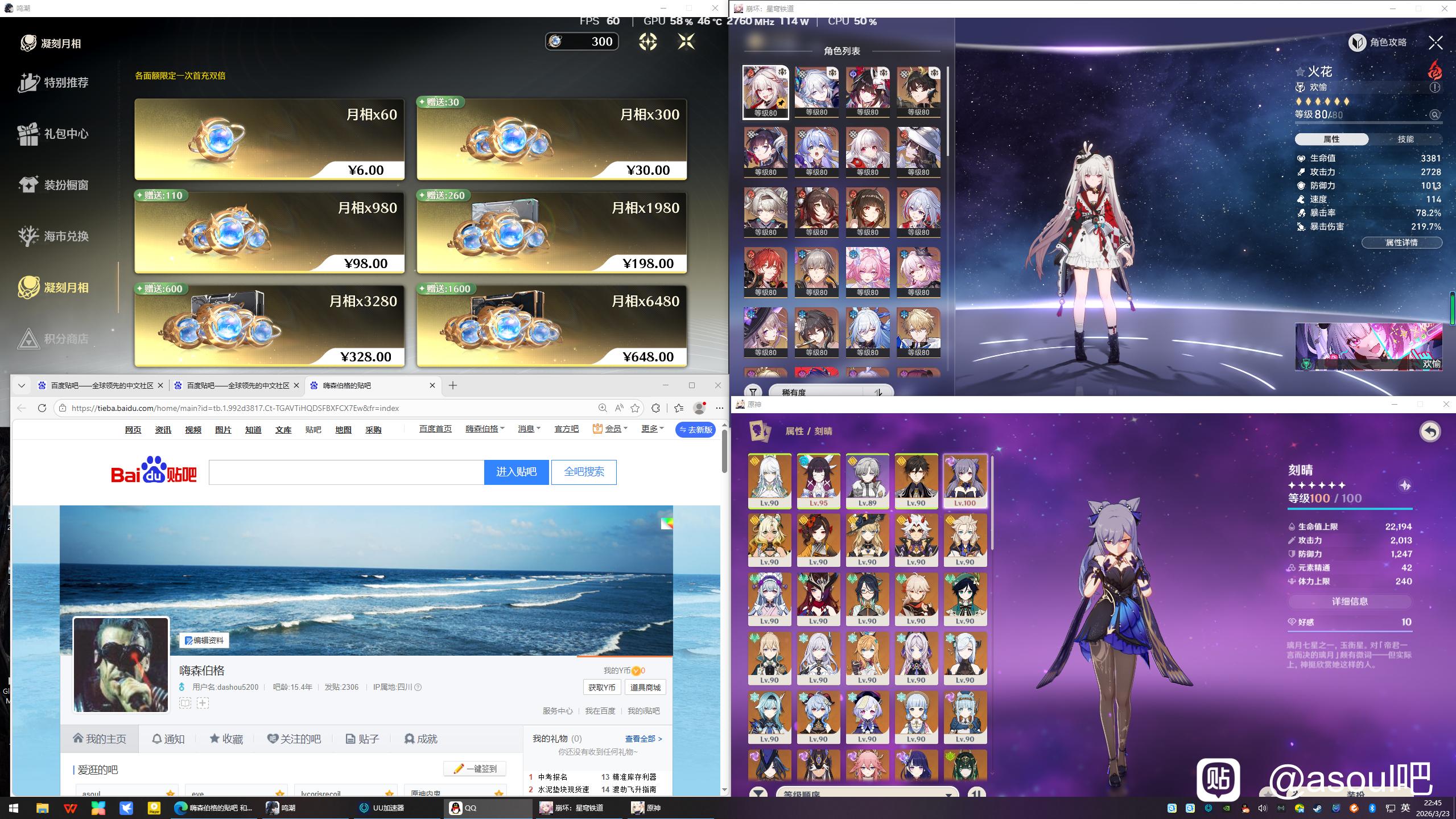The image size is (1456, 819).
Task: Select 月相x980 top-up package card
Action: tap(269, 232)
